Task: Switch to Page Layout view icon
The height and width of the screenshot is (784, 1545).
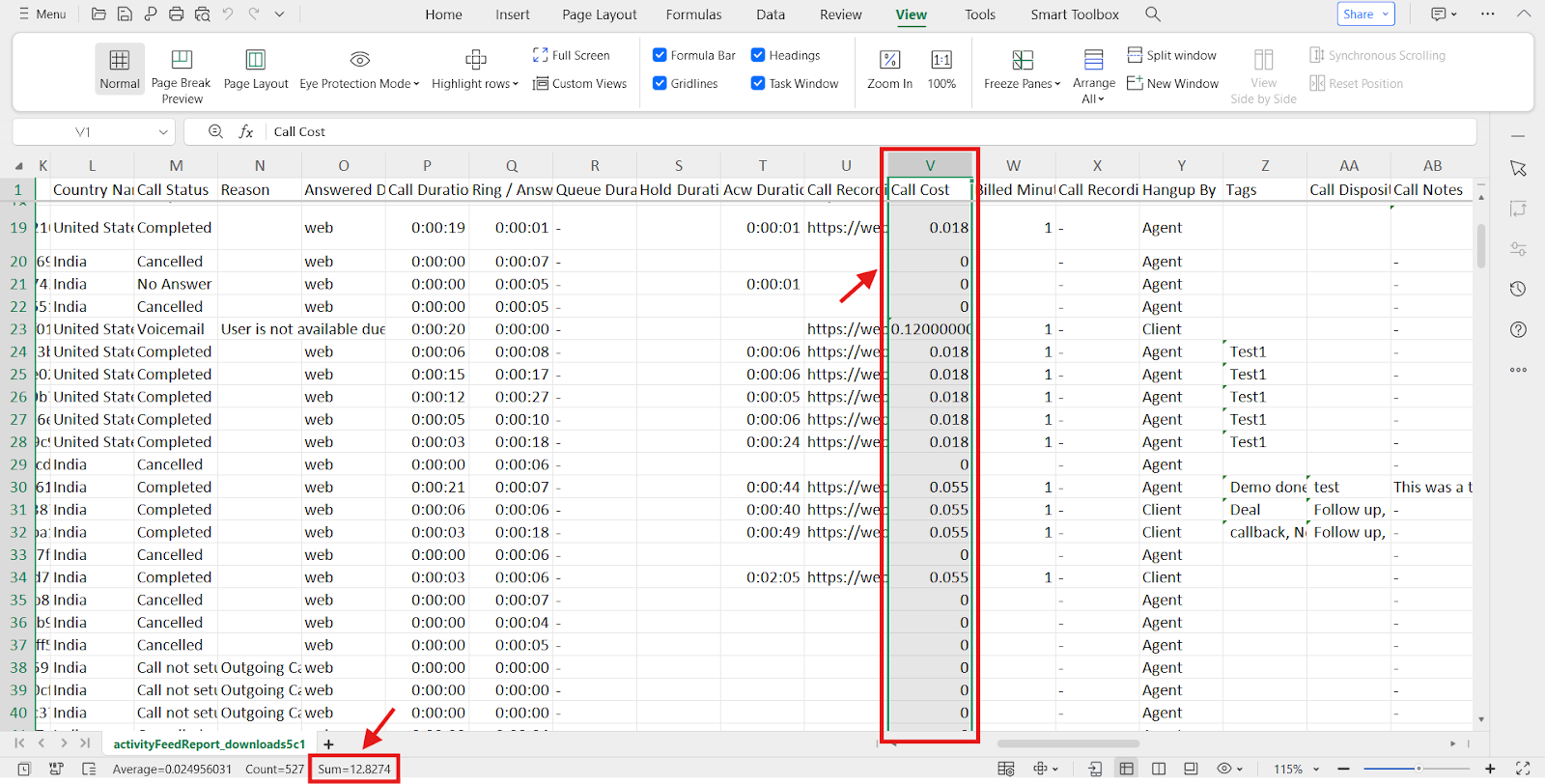Action: (x=256, y=69)
